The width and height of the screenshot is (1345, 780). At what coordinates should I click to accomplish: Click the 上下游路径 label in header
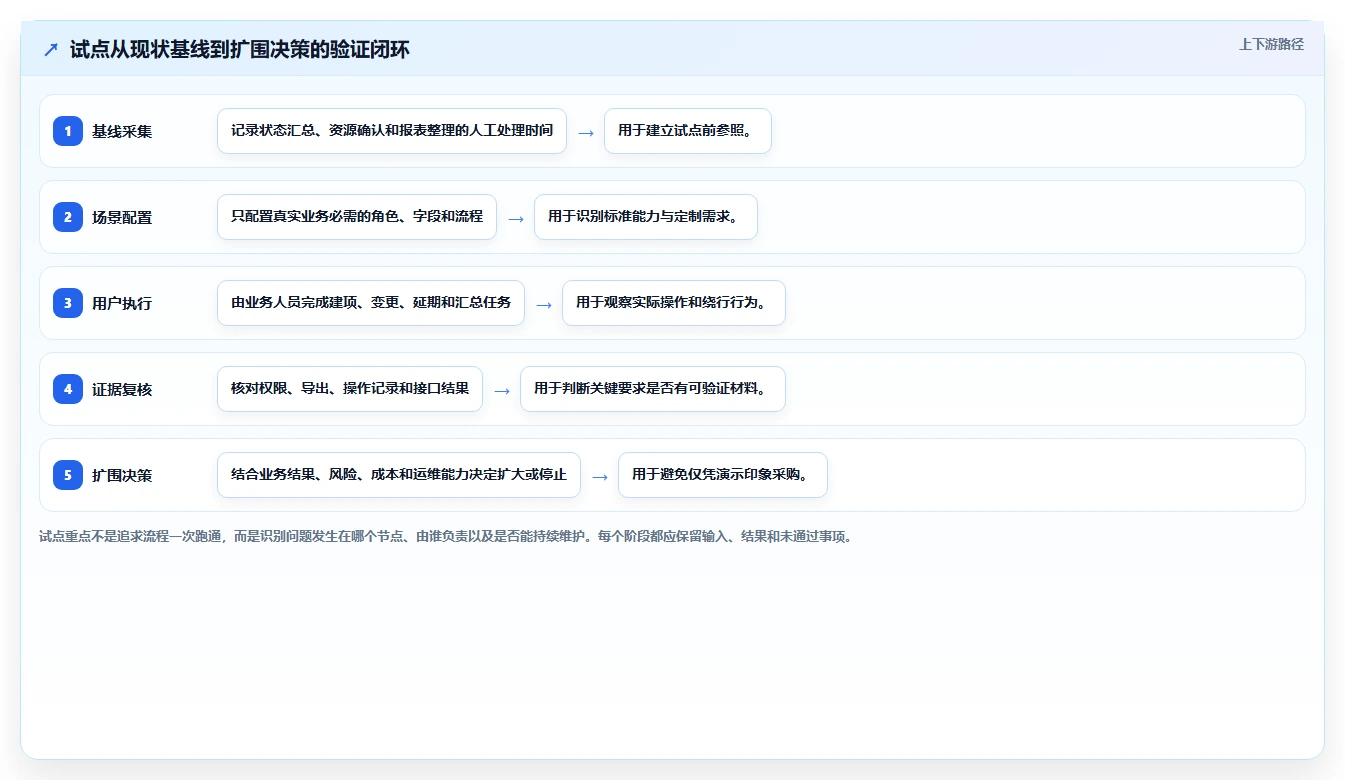click(x=1271, y=44)
